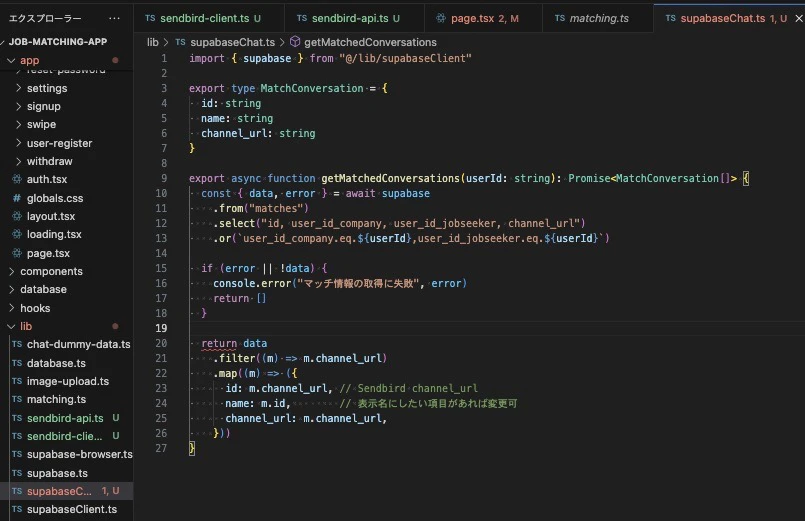The height and width of the screenshot is (521, 805).
Task: Click the closing bracket on line 27
Action: pyautogui.click(x=192, y=448)
